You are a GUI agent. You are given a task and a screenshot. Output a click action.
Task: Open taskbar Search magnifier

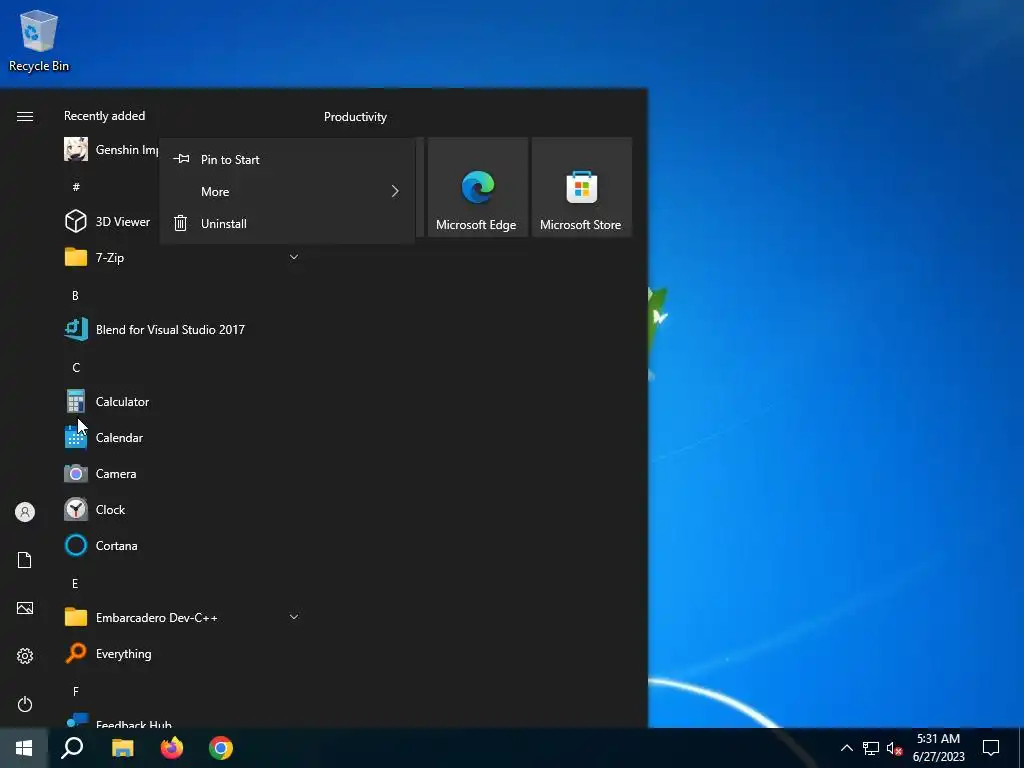tap(72, 748)
